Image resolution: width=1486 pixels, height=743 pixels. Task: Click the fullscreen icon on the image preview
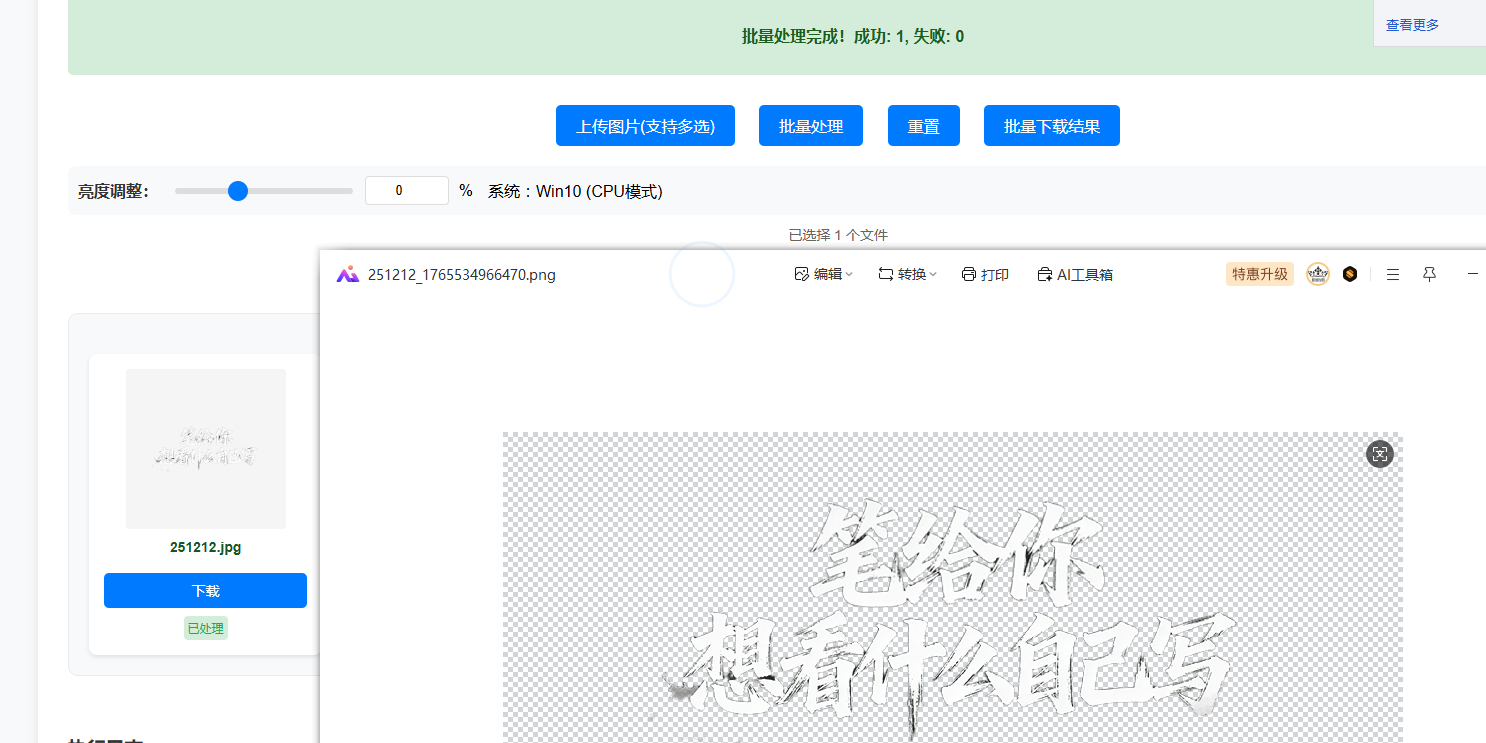[1380, 454]
